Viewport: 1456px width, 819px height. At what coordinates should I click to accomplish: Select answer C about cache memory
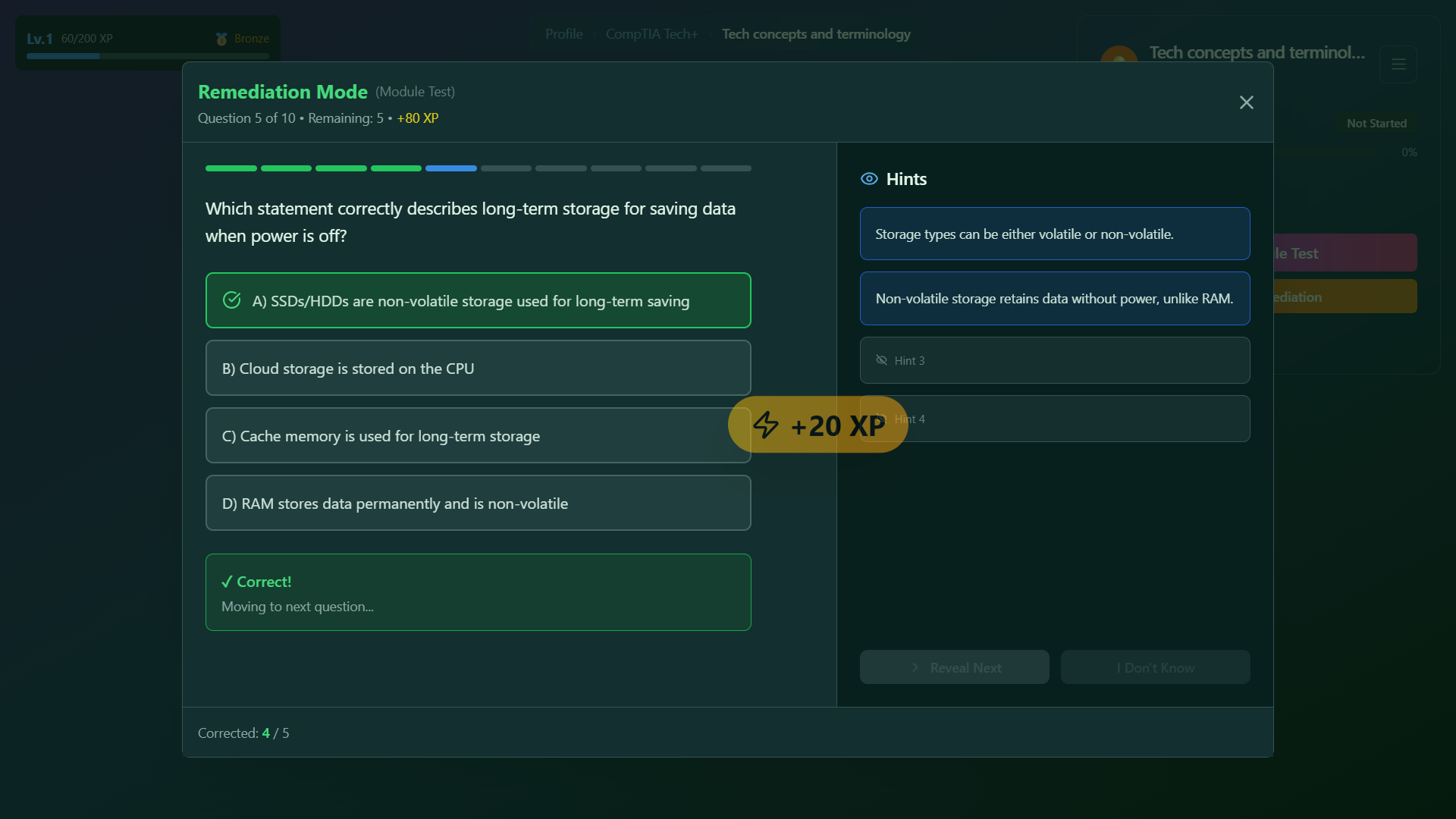click(x=478, y=435)
